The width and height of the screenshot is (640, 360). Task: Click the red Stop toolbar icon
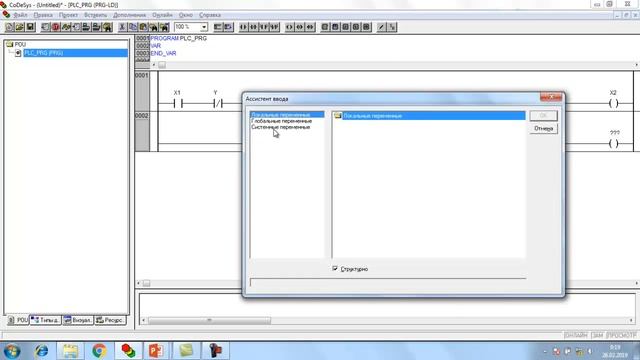click(56, 27)
